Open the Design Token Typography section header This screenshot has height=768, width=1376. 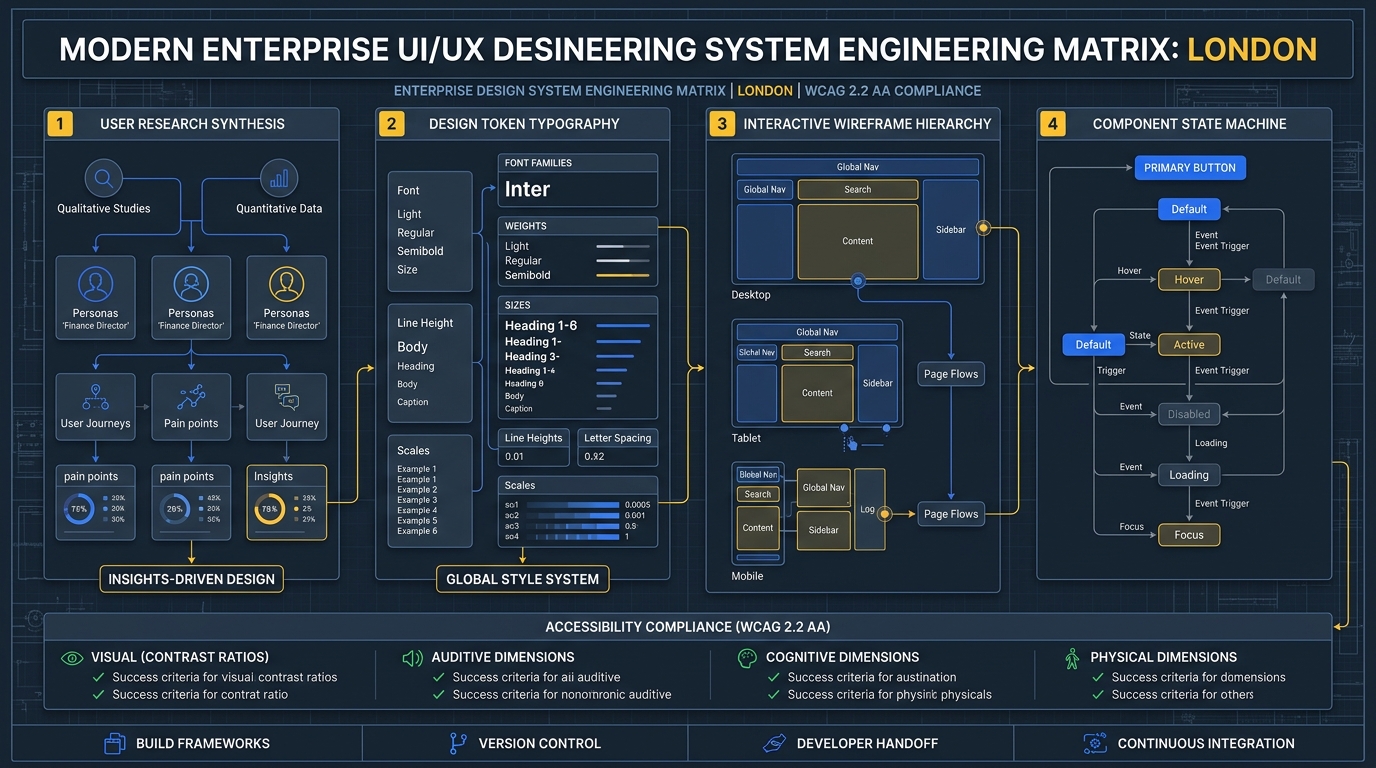tap(523, 124)
